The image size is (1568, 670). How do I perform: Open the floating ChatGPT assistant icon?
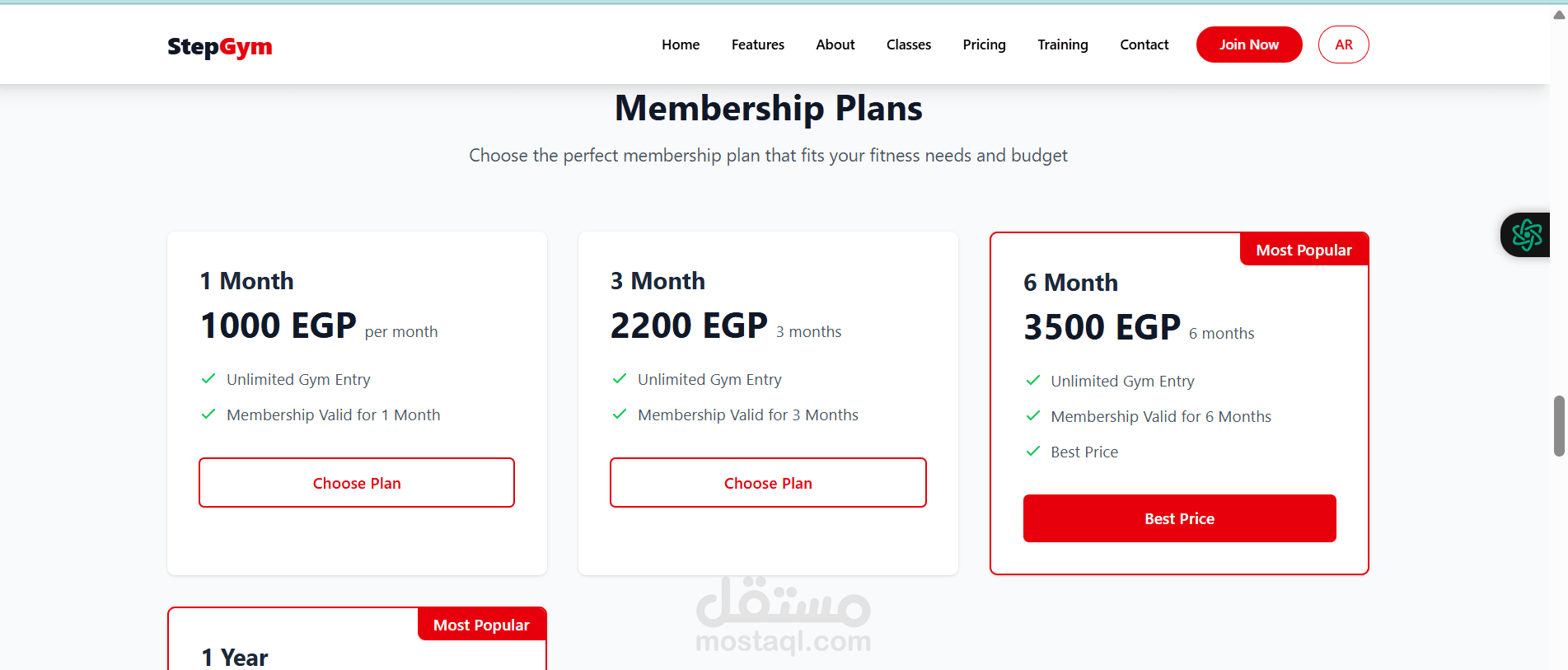point(1526,235)
